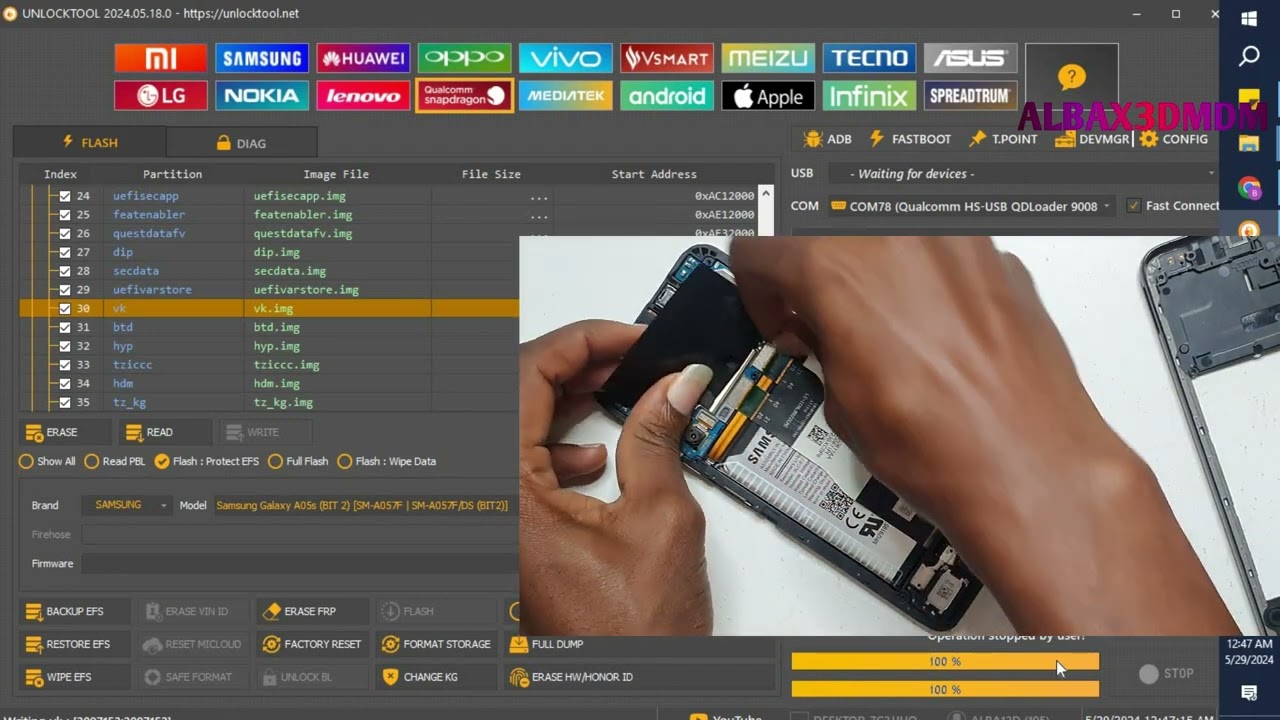Screen dimensions: 1280x720
Task: Switch to the DIAG tab
Action: (x=242, y=142)
